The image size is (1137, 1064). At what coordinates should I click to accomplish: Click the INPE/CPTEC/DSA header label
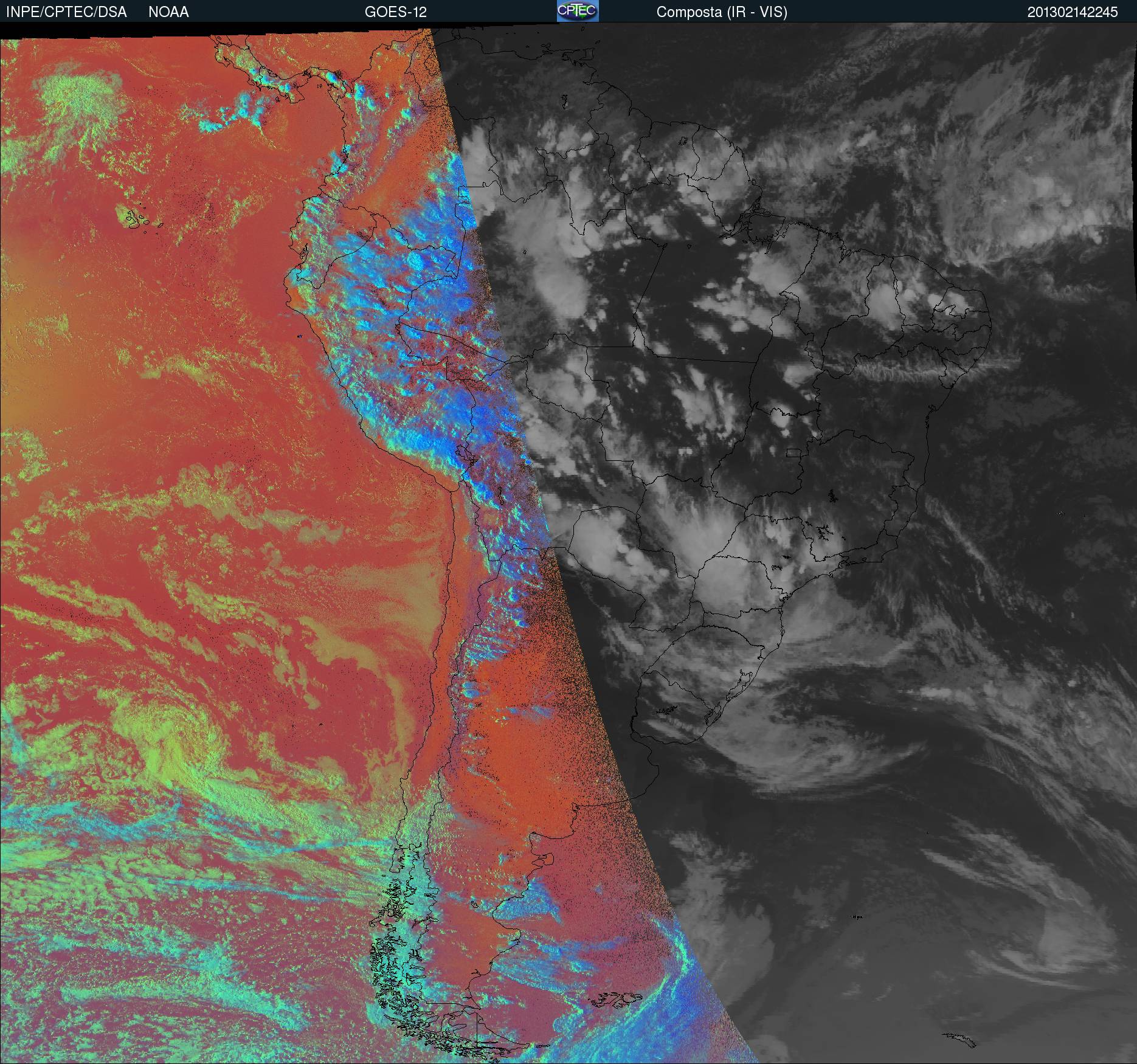pyautogui.click(x=66, y=12)
